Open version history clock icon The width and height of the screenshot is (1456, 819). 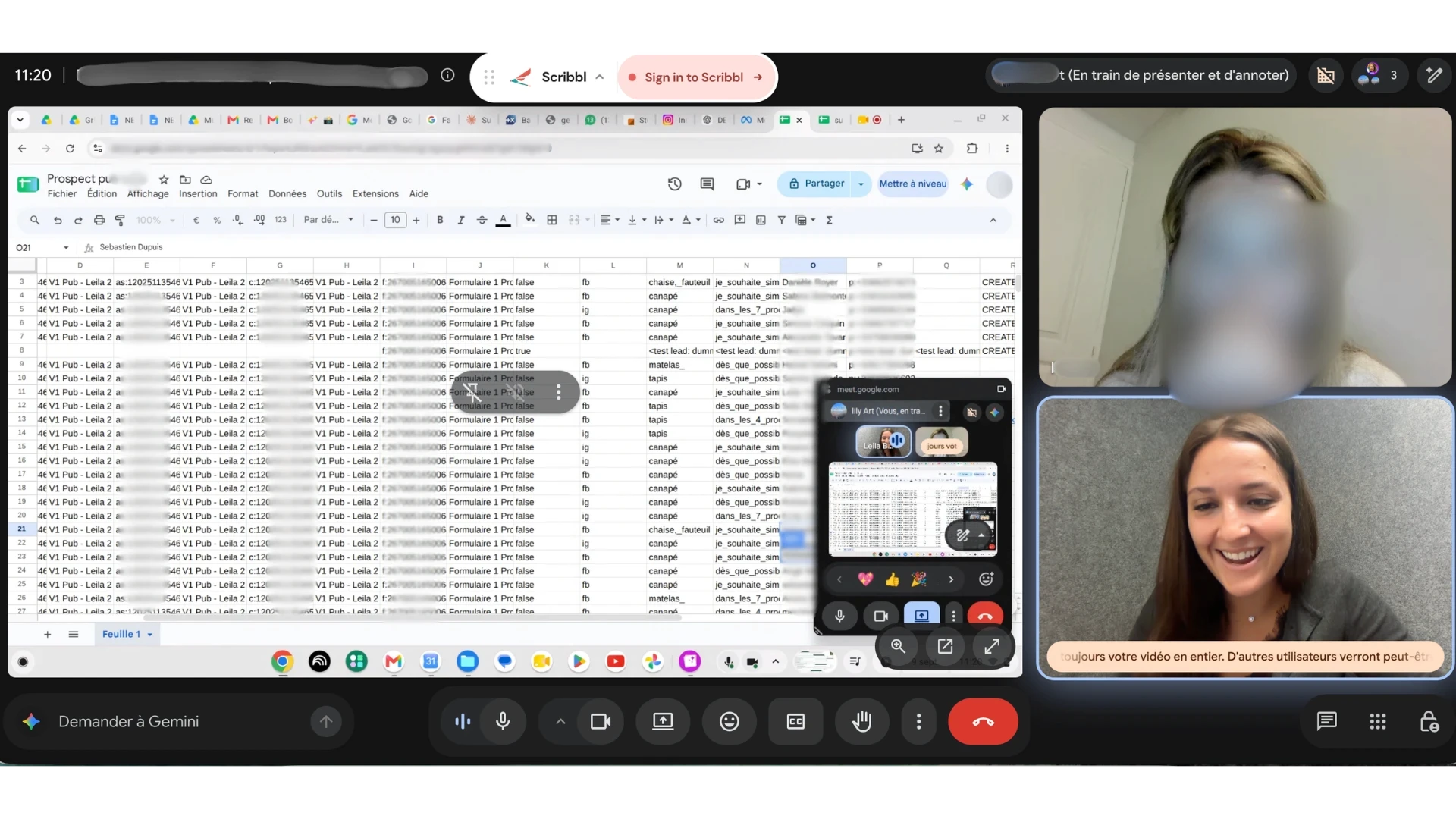click(674, 184)
